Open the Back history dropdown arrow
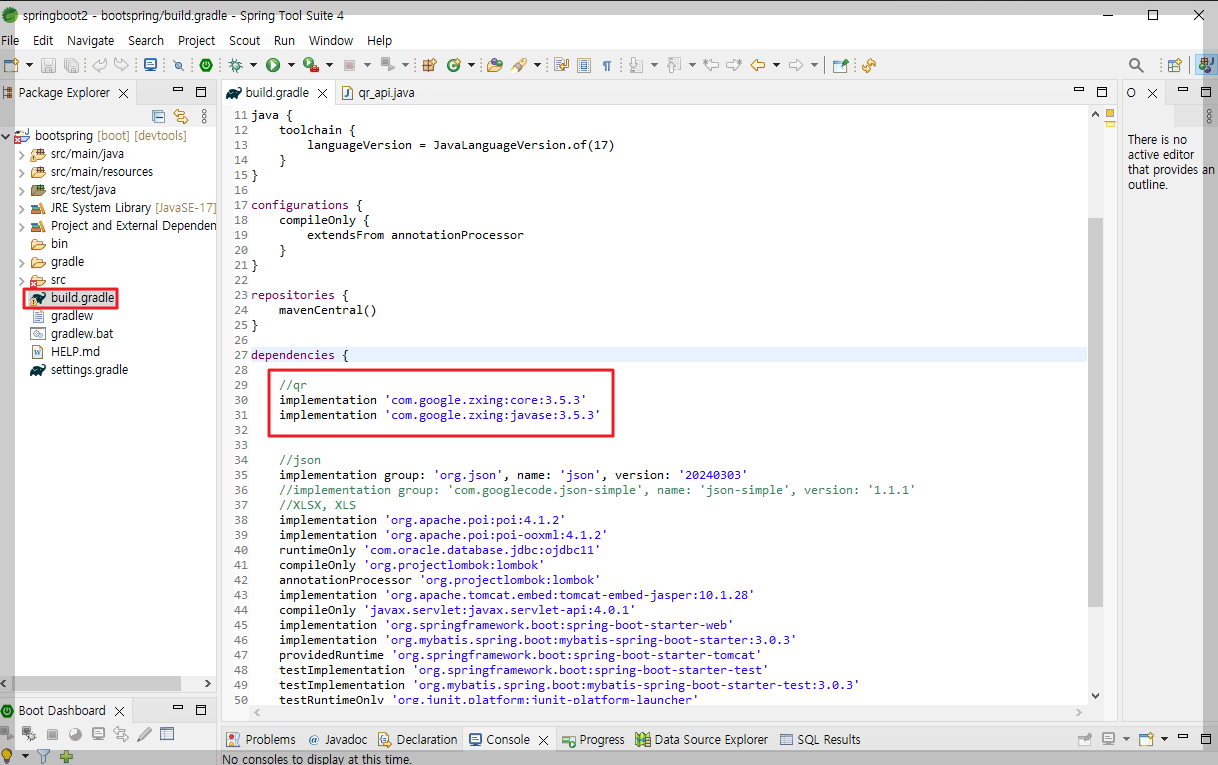The height and width of the screenshot is (765, 1218). pos(776,65)
